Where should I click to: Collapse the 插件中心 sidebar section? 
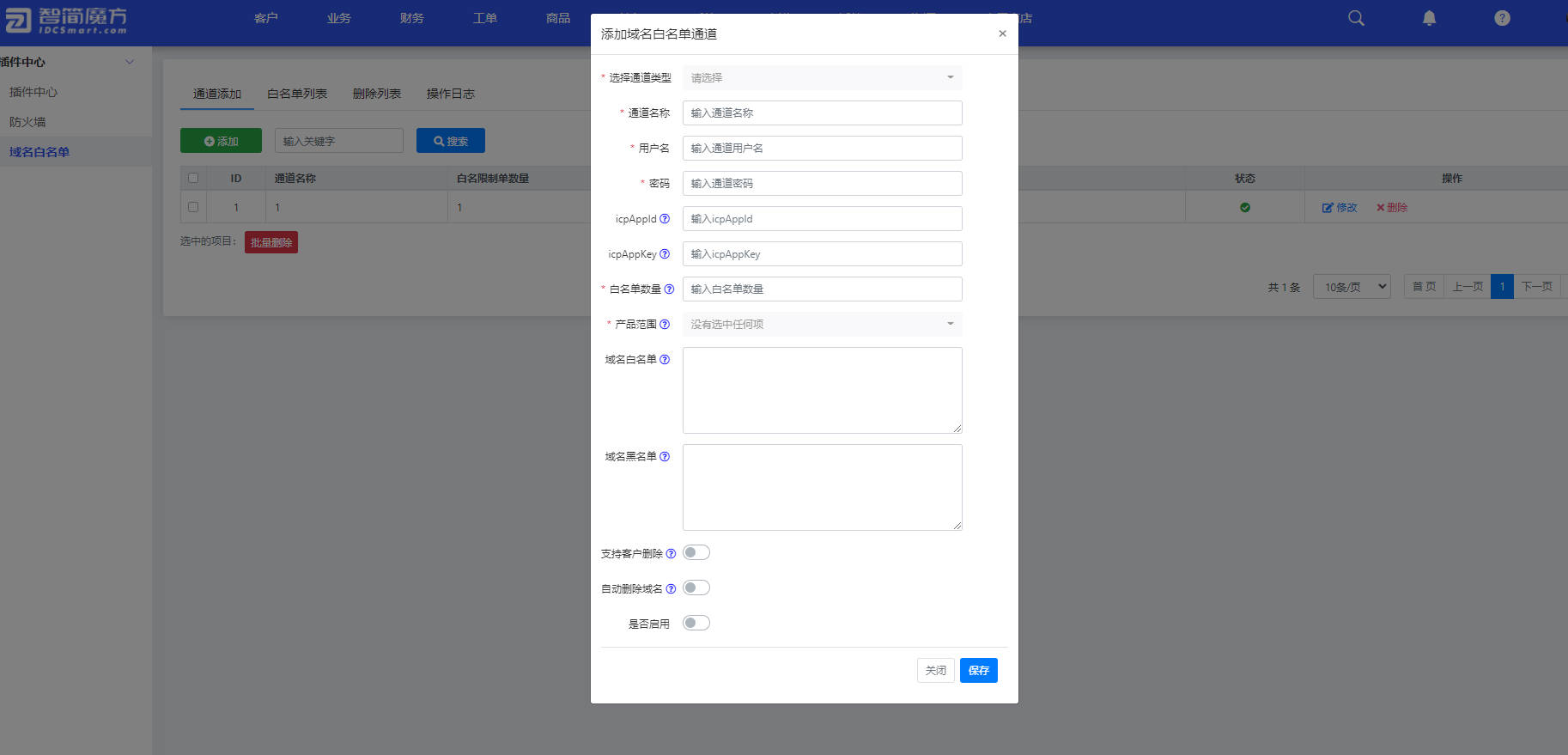click(130, 62)
